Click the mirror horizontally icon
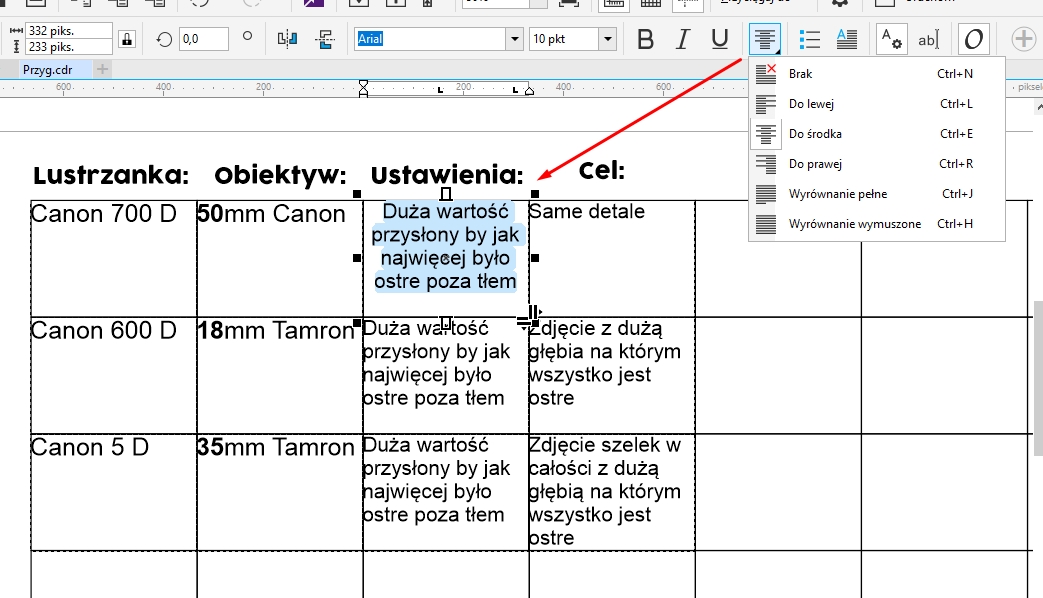The width and height of the screenshot is (1043, 598). [x=288, y=40]
